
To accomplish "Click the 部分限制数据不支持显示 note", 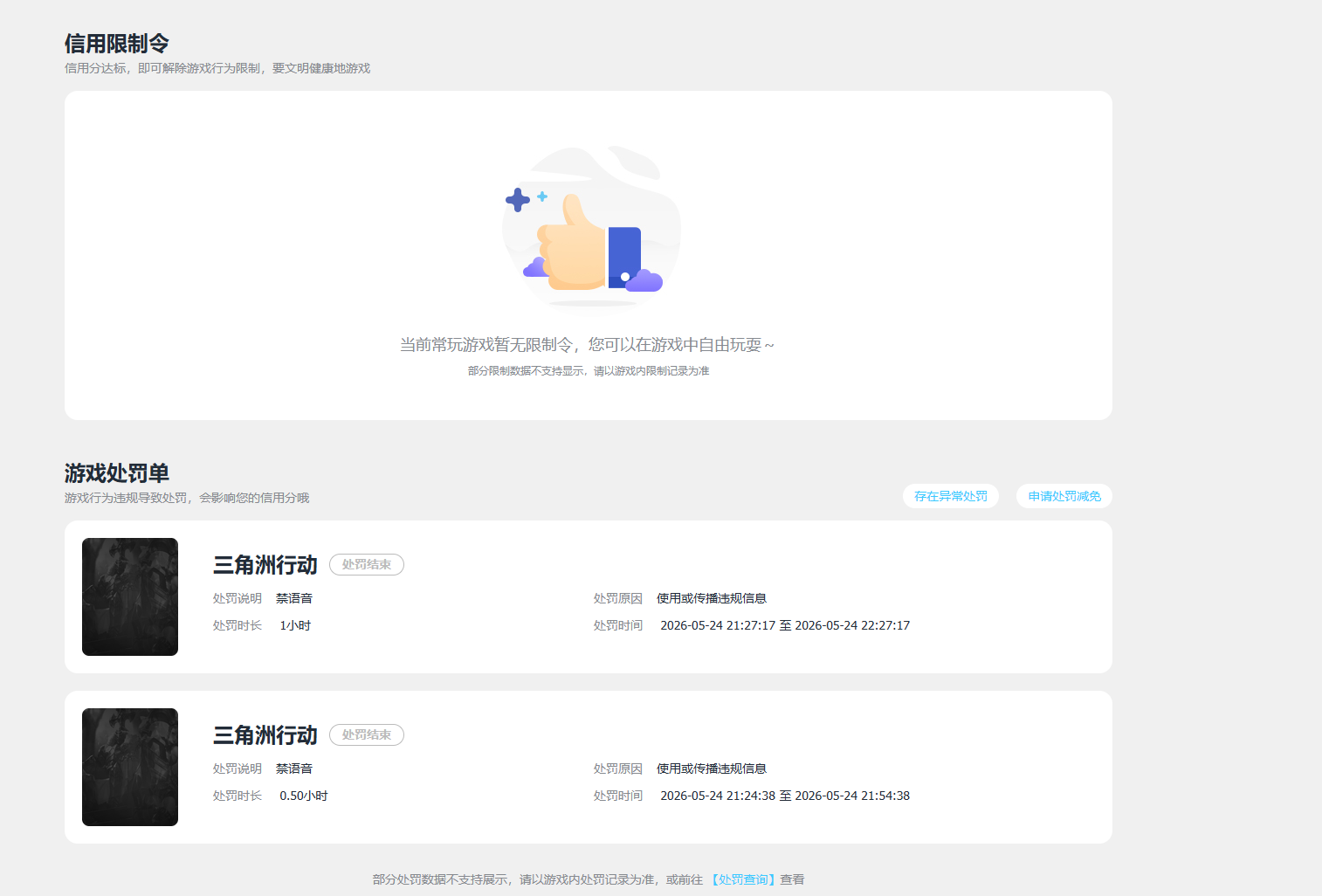I will coord(589,371).
